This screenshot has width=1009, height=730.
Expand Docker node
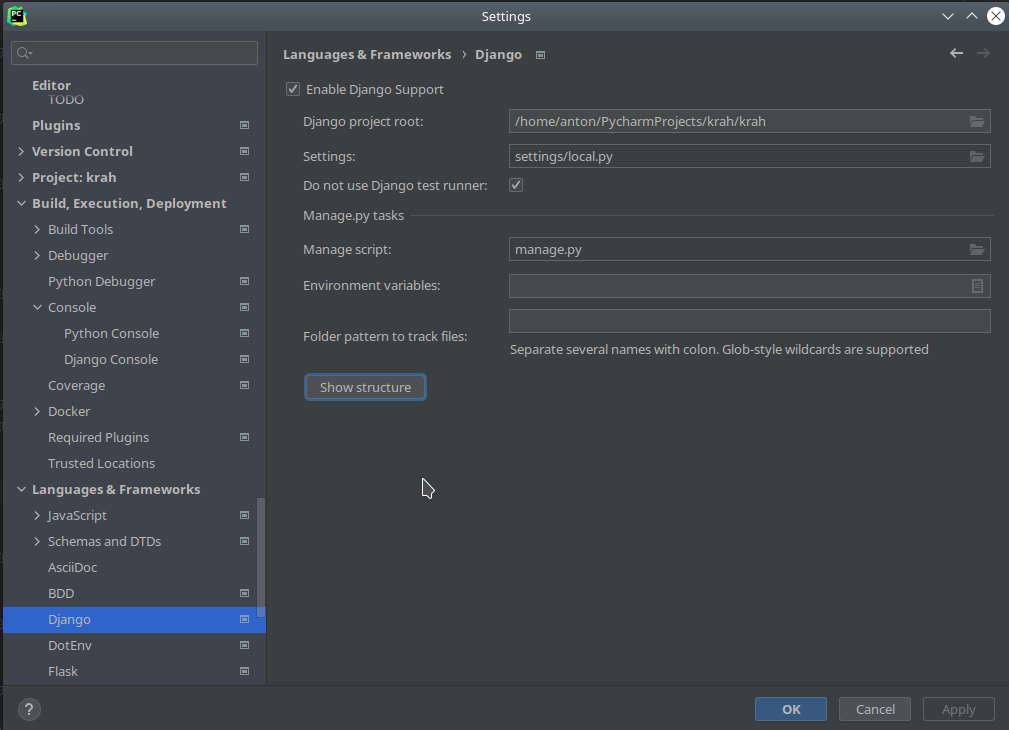click(x=37, y=411)
